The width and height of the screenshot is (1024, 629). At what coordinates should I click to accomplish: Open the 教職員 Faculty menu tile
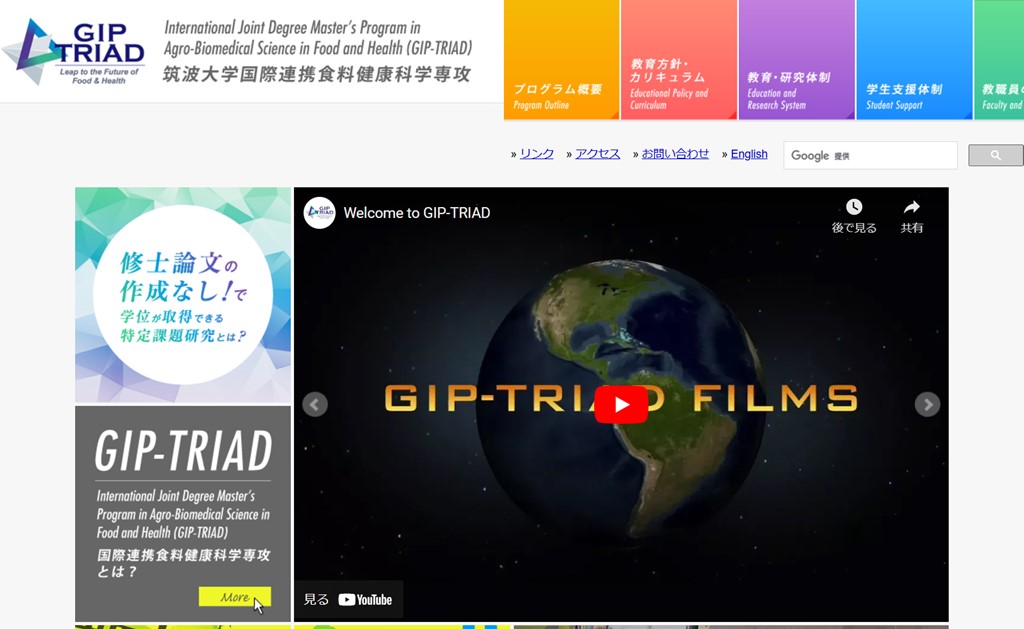pos(999,59)
